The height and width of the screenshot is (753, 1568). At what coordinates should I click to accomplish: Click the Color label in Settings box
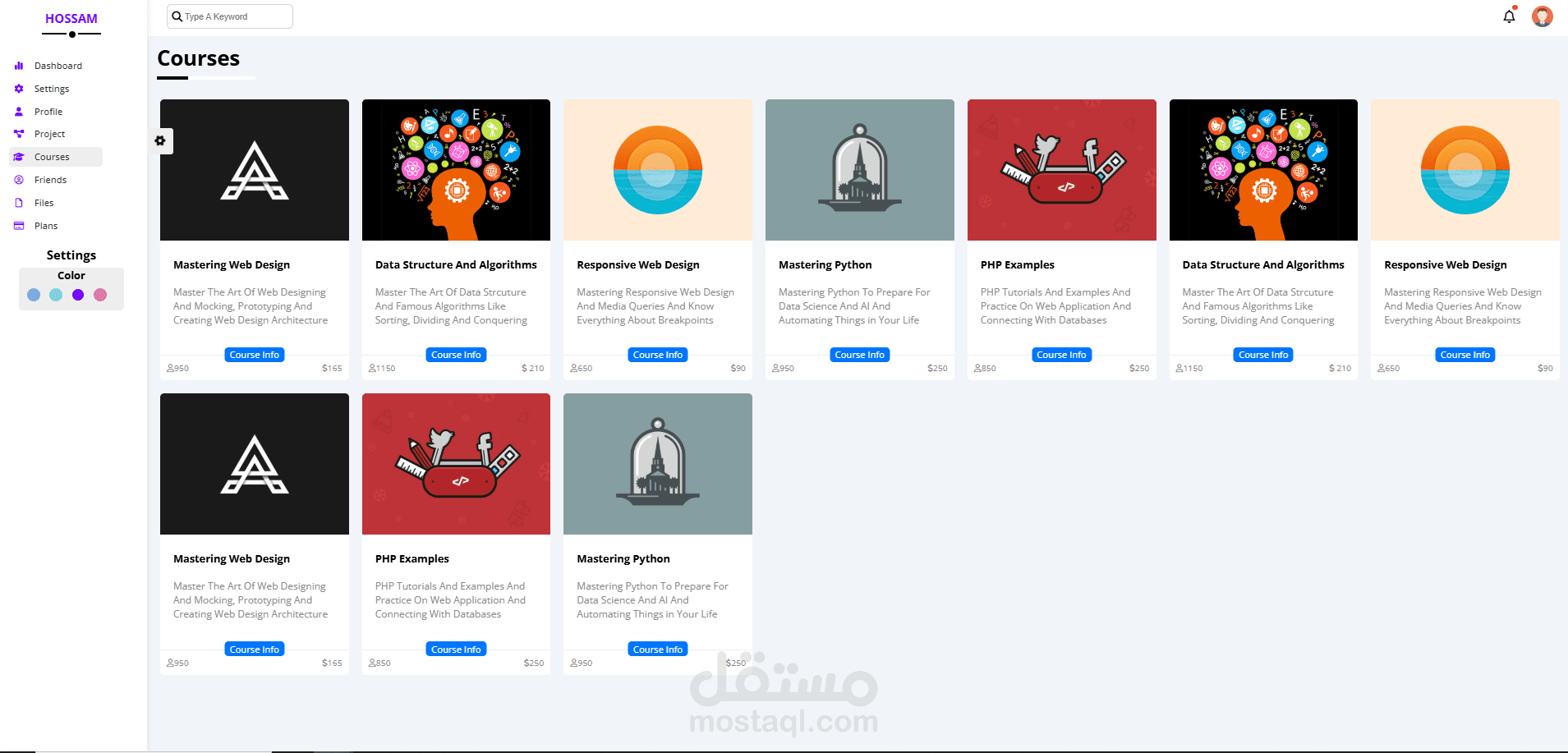71,276
